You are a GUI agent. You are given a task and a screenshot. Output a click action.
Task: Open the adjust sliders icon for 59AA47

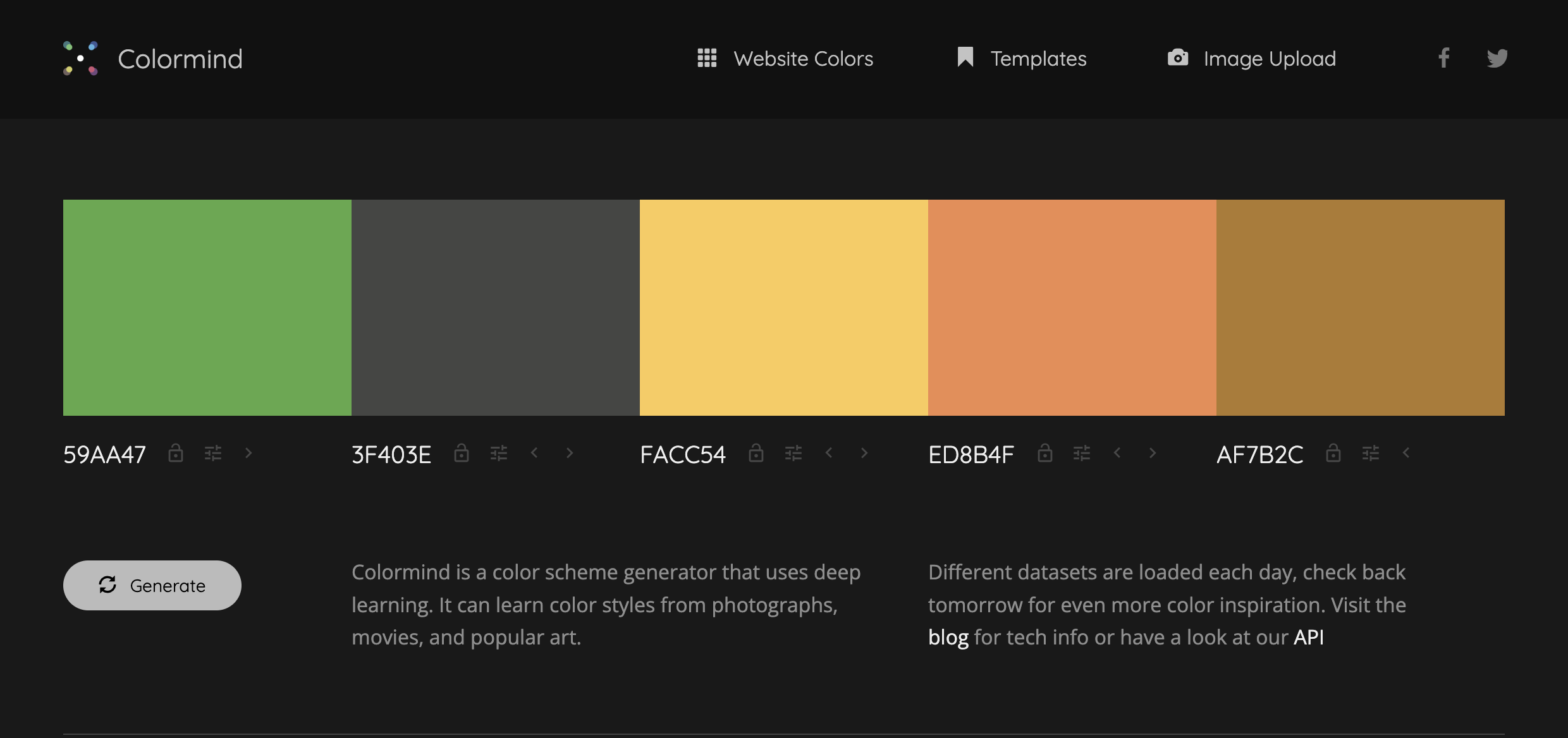point(213,453)
